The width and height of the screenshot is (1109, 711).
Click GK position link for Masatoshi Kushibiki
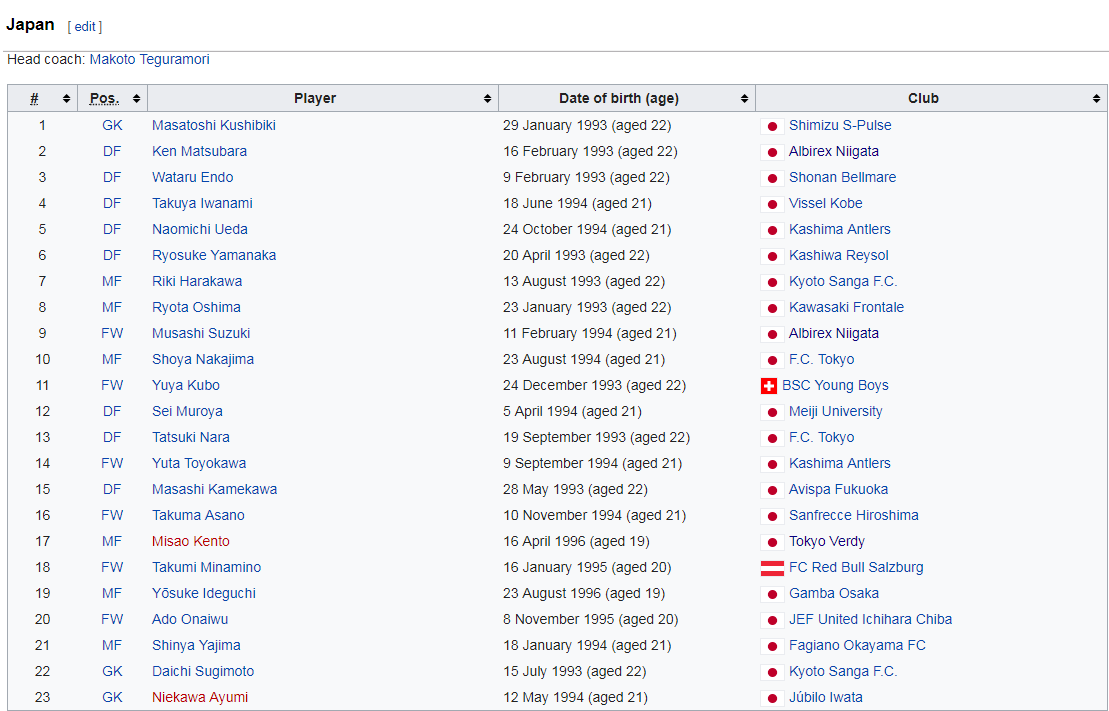tap(112, 125)
